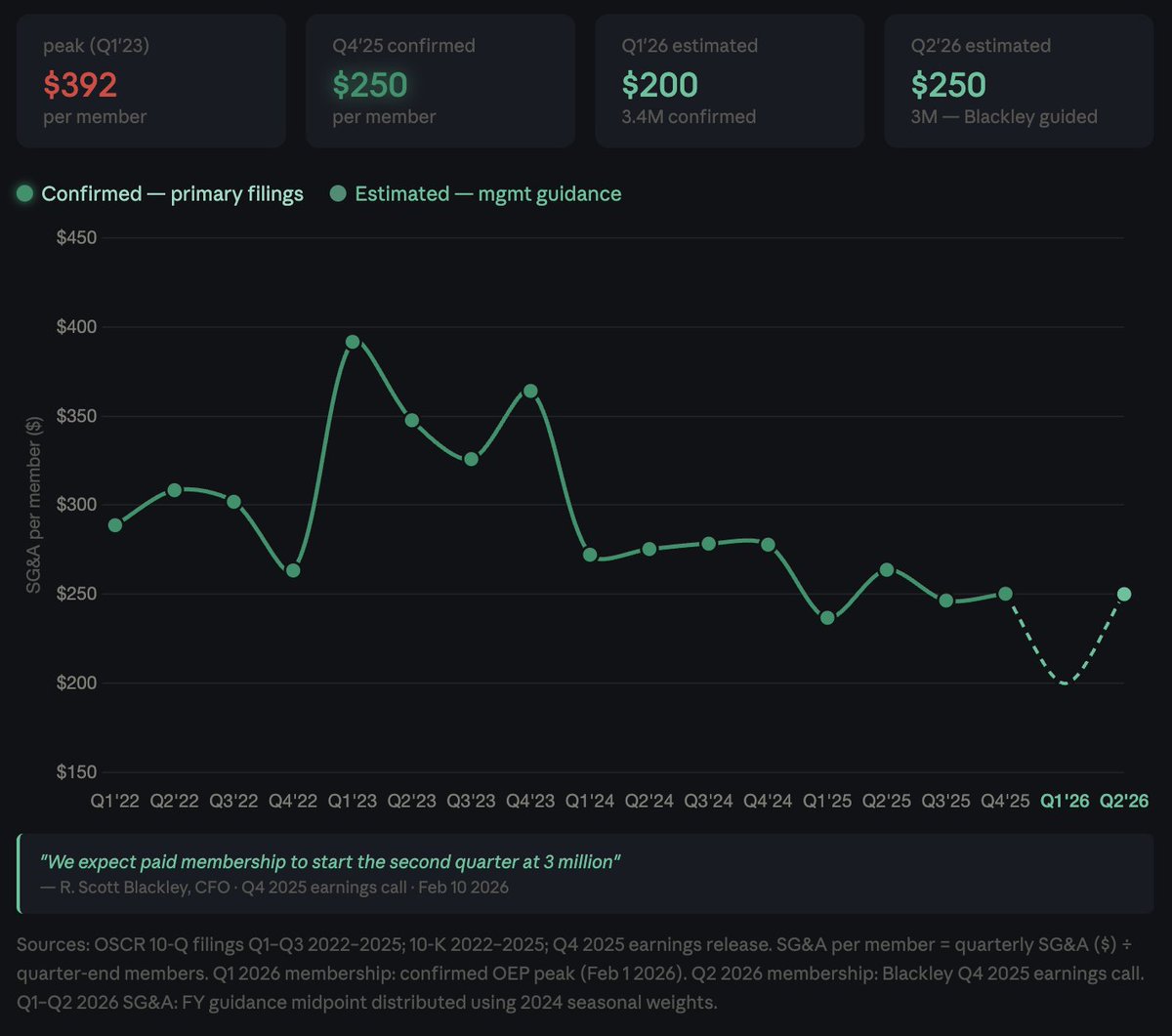Select the Q2'22 data point
Viewport: 1172px width, 1036px height.
[x=175, y=490]
